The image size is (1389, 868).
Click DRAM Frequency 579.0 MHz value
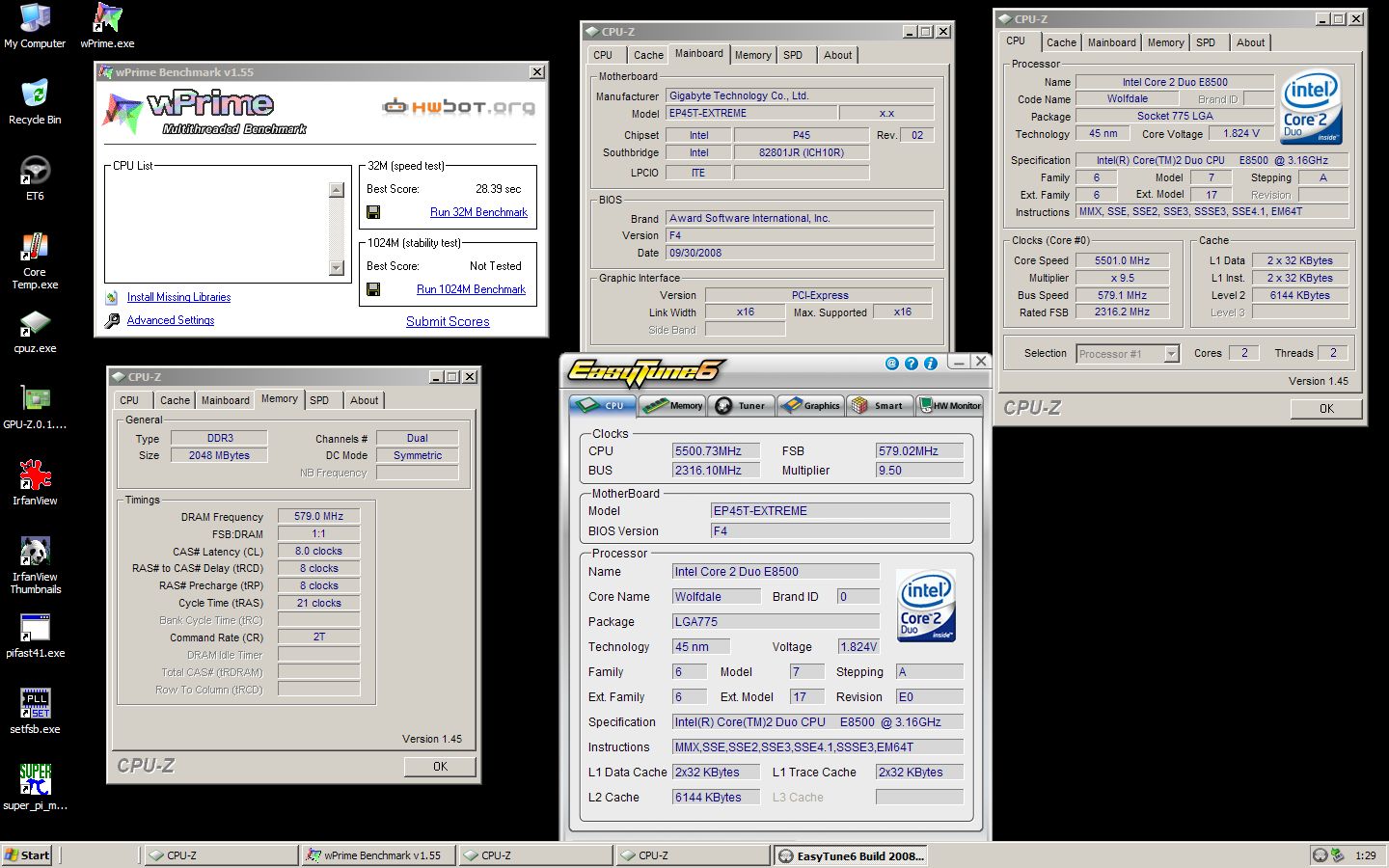318,516
